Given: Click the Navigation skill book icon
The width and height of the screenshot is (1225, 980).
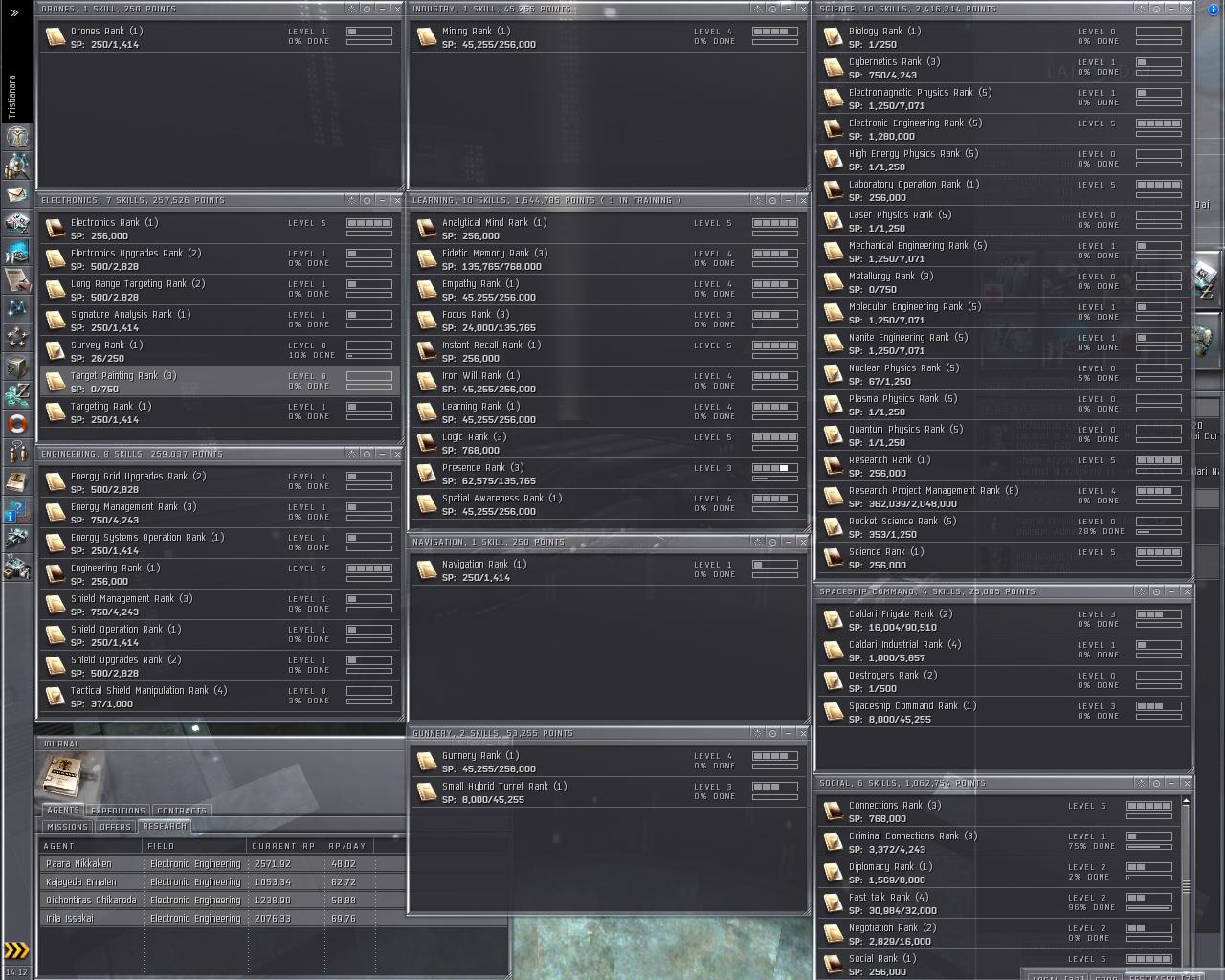Looking at the screenshot, I should (x=427, y=570).
